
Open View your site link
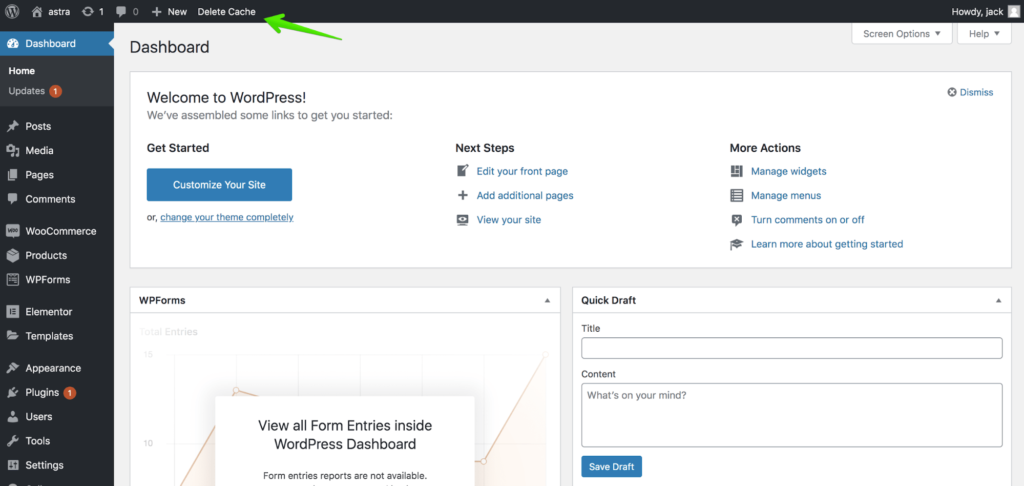(x=509, y=219)
